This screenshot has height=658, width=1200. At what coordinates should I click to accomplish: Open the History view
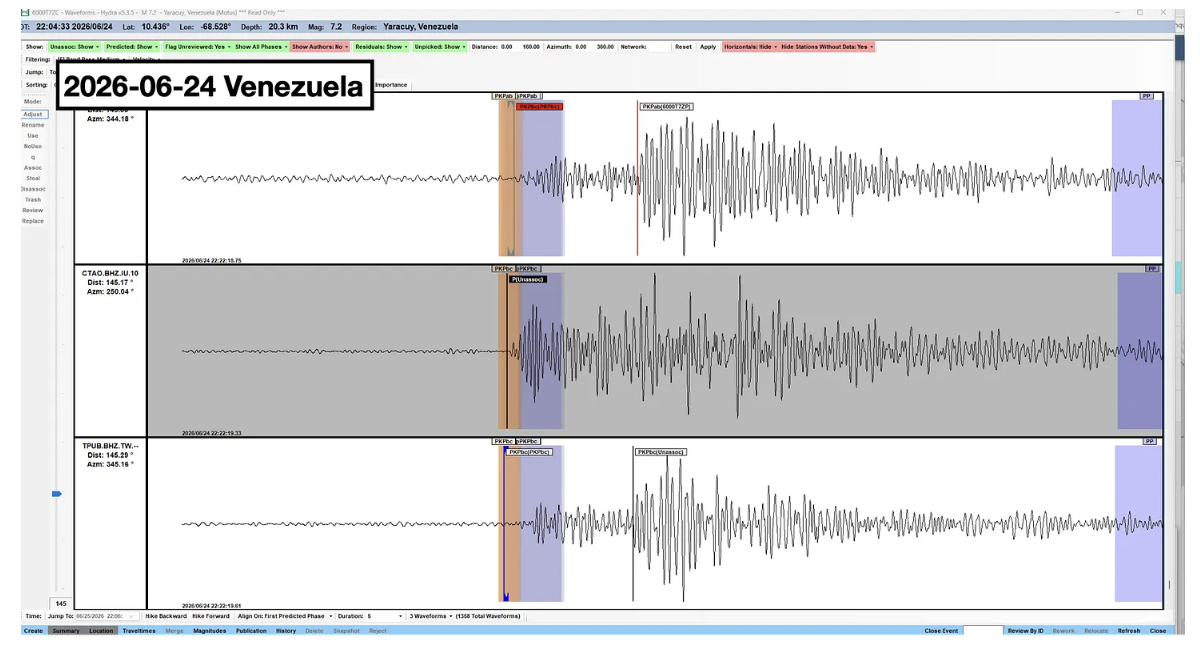[x=286, y=631]
